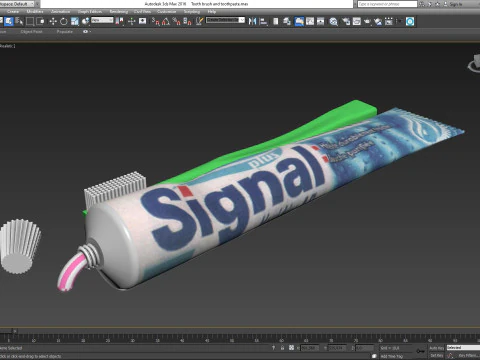Click the favorites star icon in title bar
Viewport: 480px width, 360px height.
(x=437, y=4)
